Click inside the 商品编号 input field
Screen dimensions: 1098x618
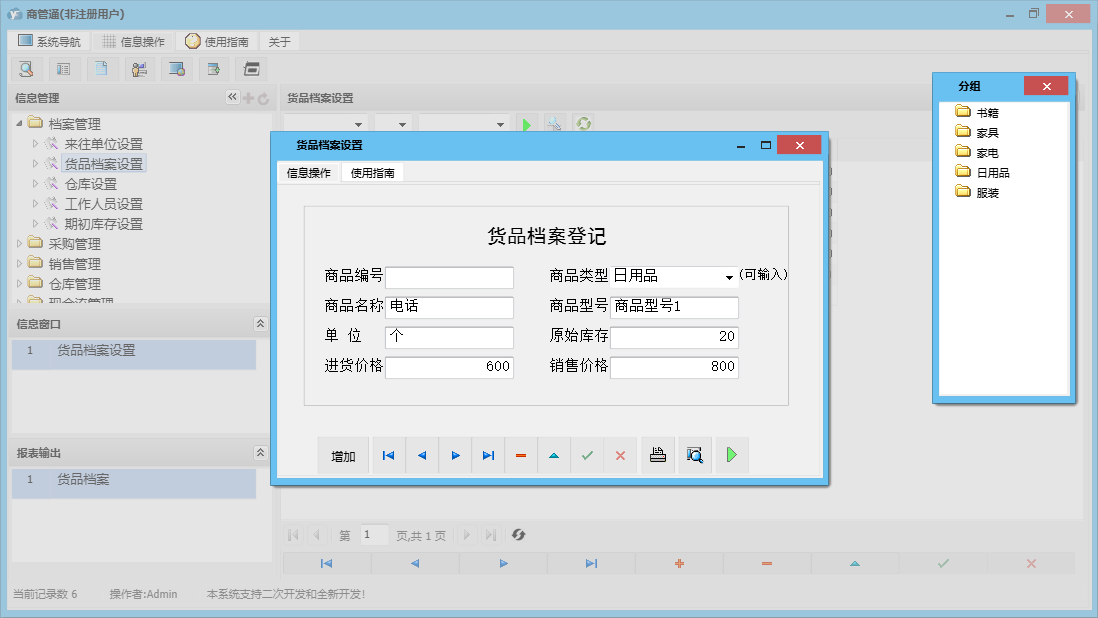click(448, 277)
